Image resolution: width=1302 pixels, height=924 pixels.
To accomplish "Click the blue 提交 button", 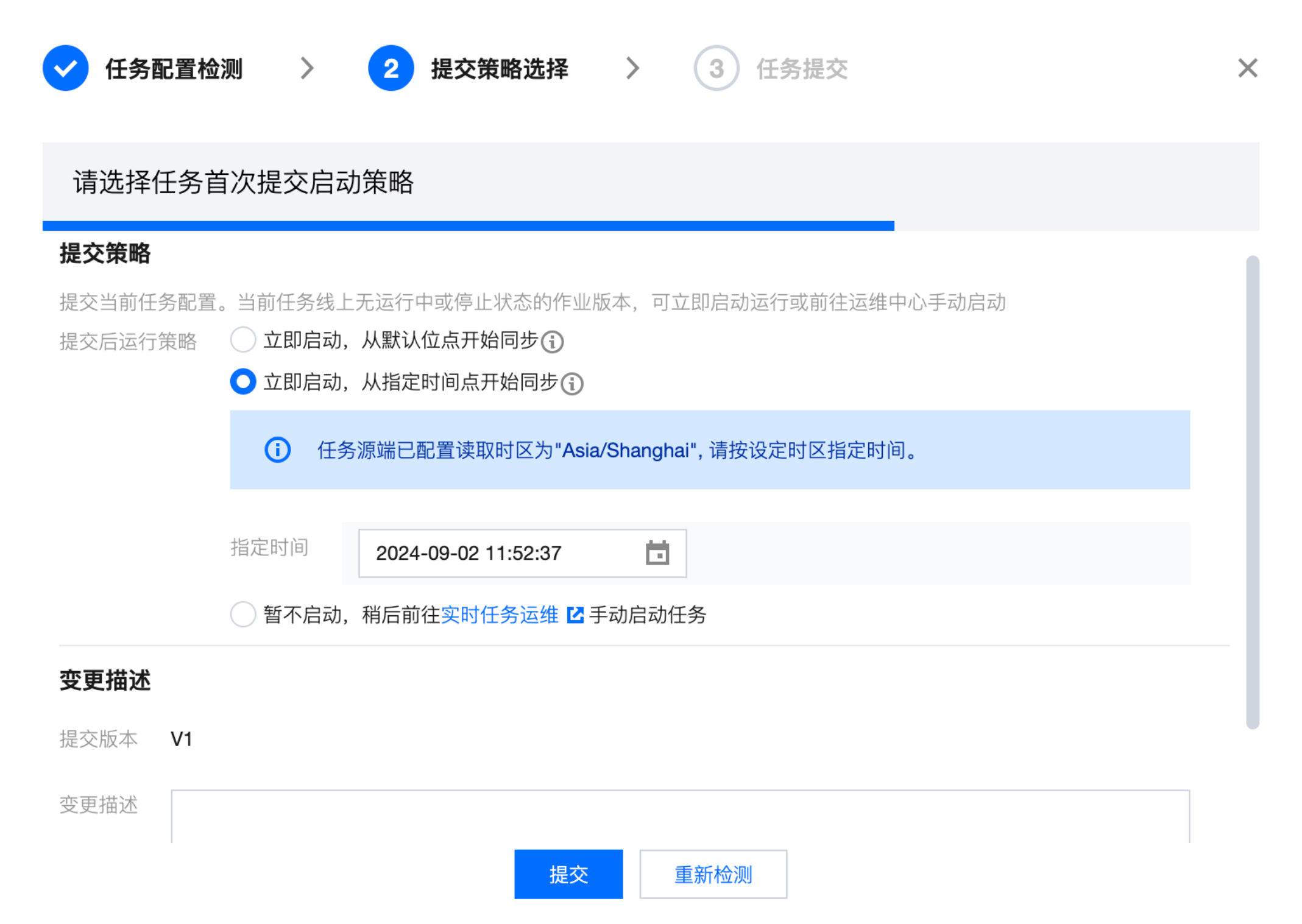I will coord(568,874).
